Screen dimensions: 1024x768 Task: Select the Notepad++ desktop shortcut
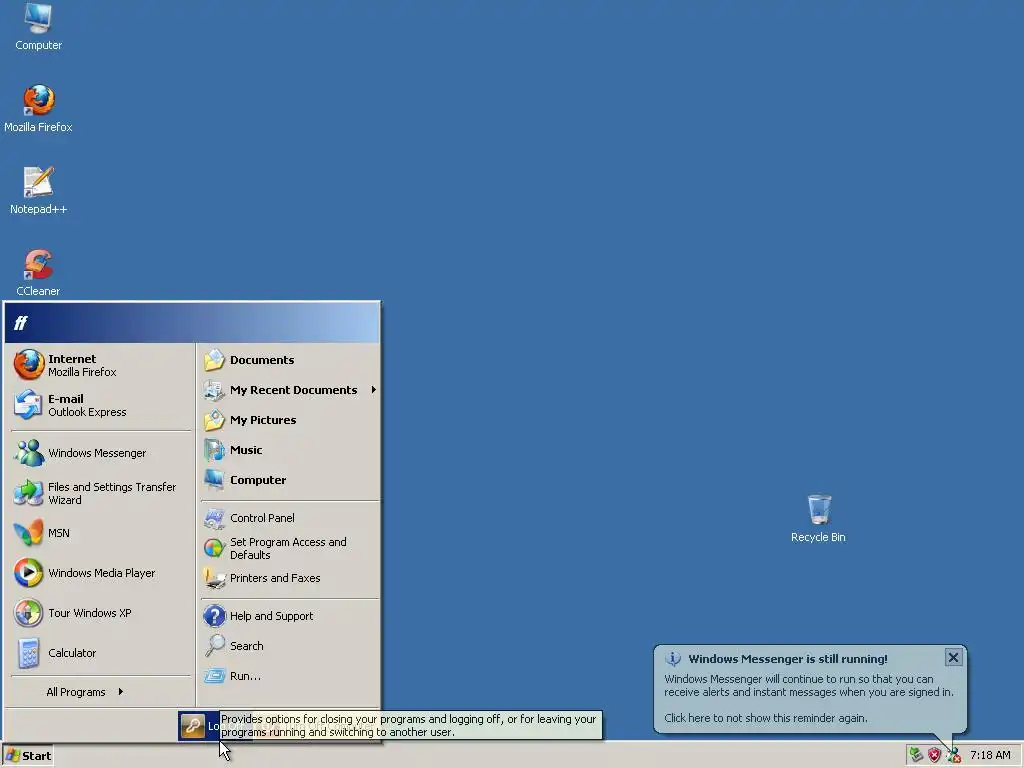[x=38, y=190]
